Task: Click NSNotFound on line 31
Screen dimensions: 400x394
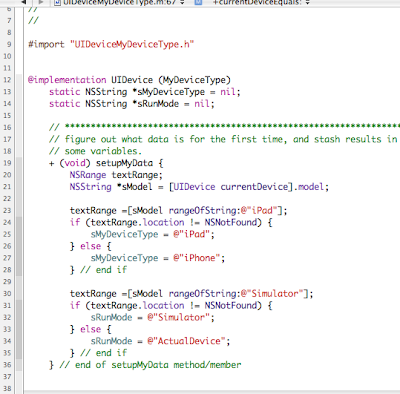Action: click(x=231, y=305)
